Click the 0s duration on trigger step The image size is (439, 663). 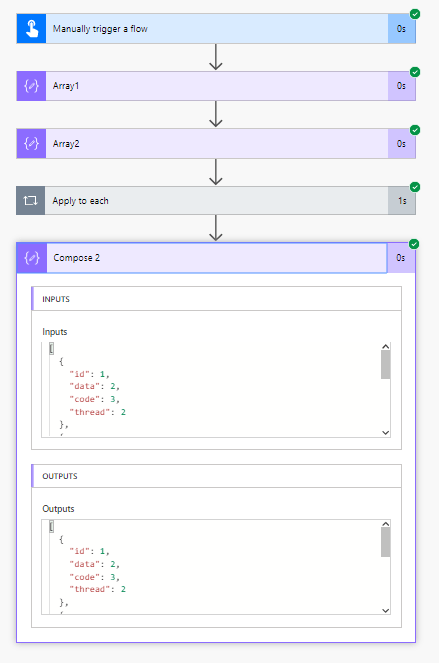pos(401,29)
